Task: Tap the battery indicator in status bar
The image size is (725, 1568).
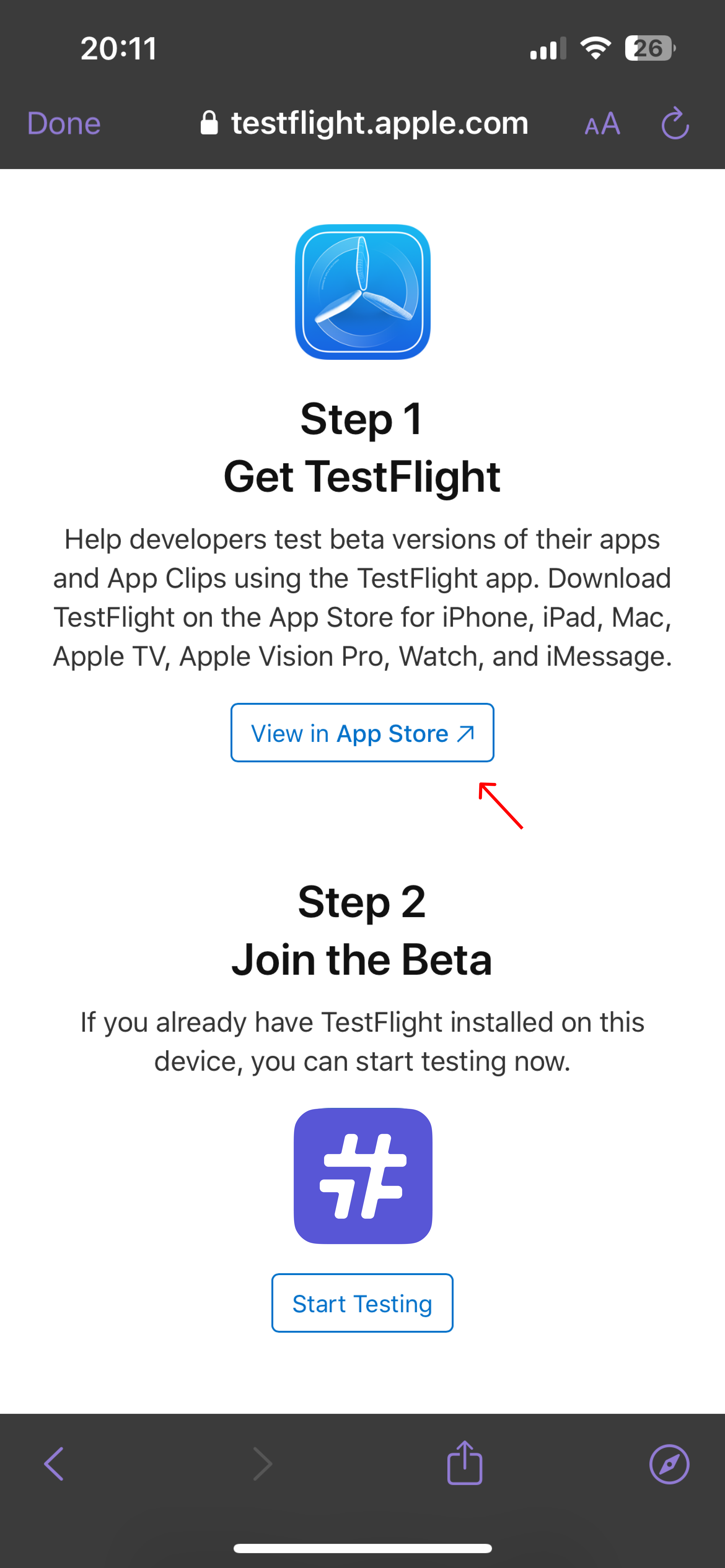Action: 649,48
